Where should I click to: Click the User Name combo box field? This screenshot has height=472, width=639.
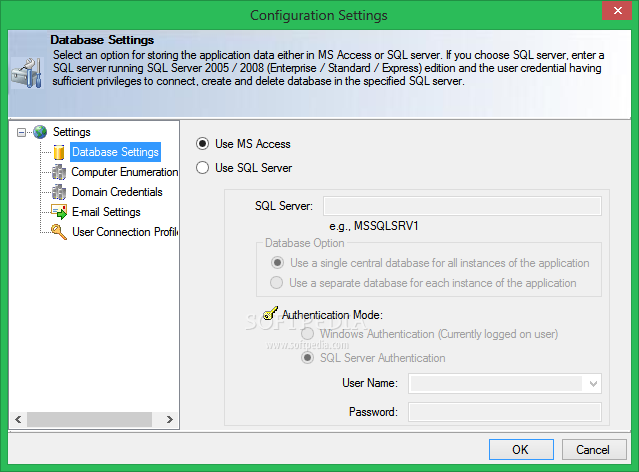505,384
